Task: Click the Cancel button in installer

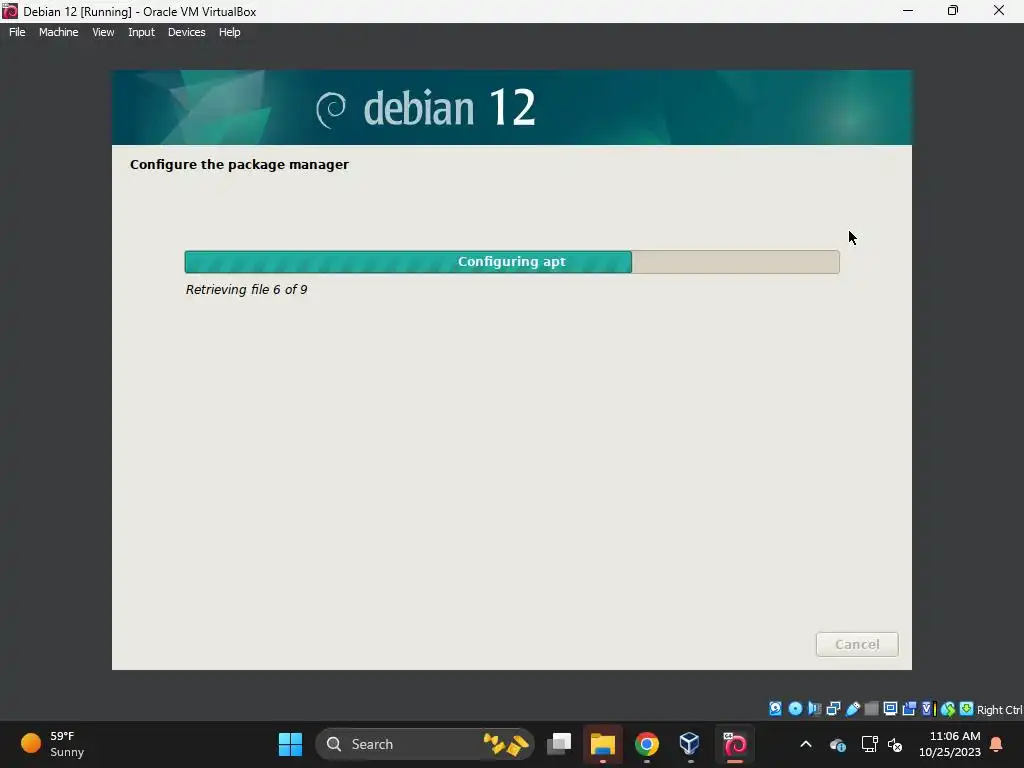Action: 857,645
